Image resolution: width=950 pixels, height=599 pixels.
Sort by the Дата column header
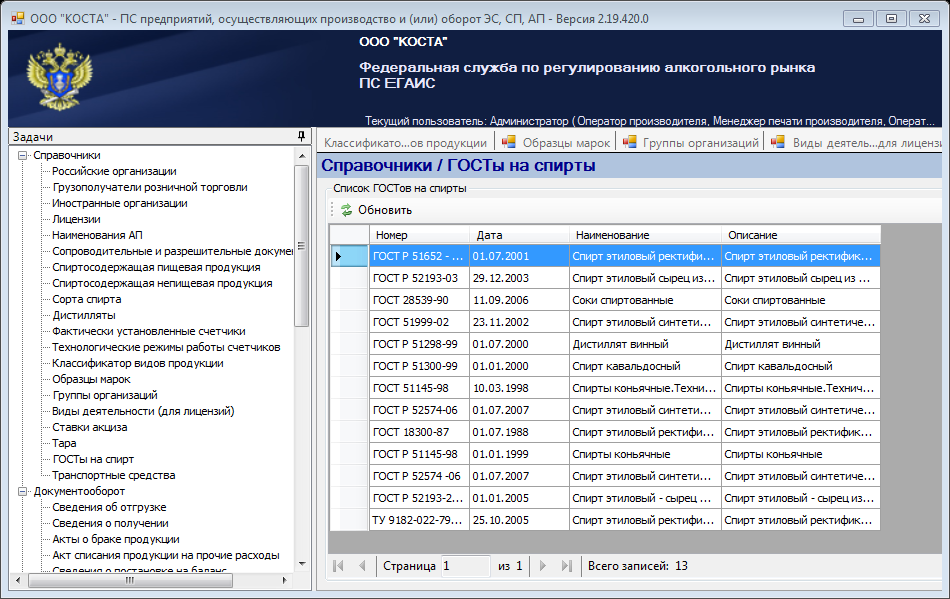[519, 235]
